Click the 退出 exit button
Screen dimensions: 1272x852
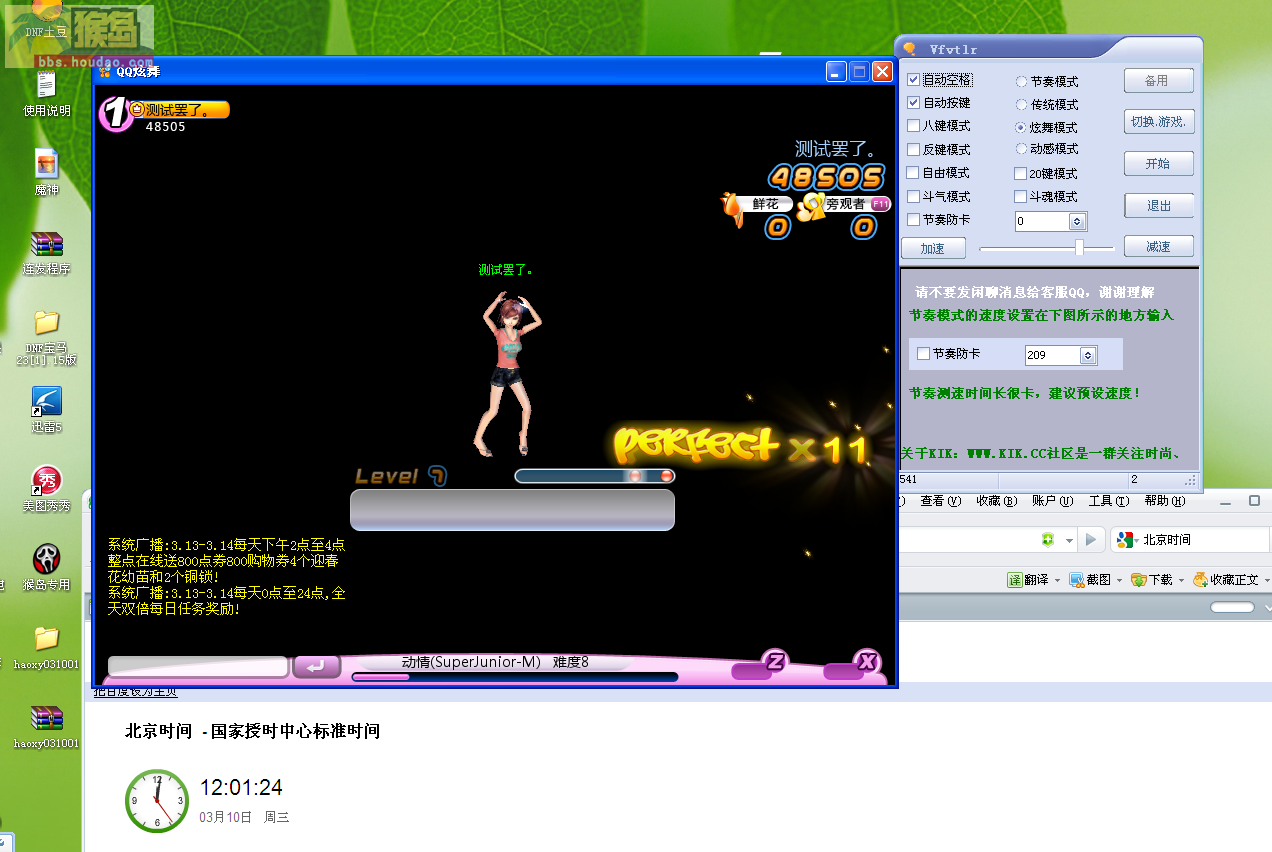[x=1159, y=206]
